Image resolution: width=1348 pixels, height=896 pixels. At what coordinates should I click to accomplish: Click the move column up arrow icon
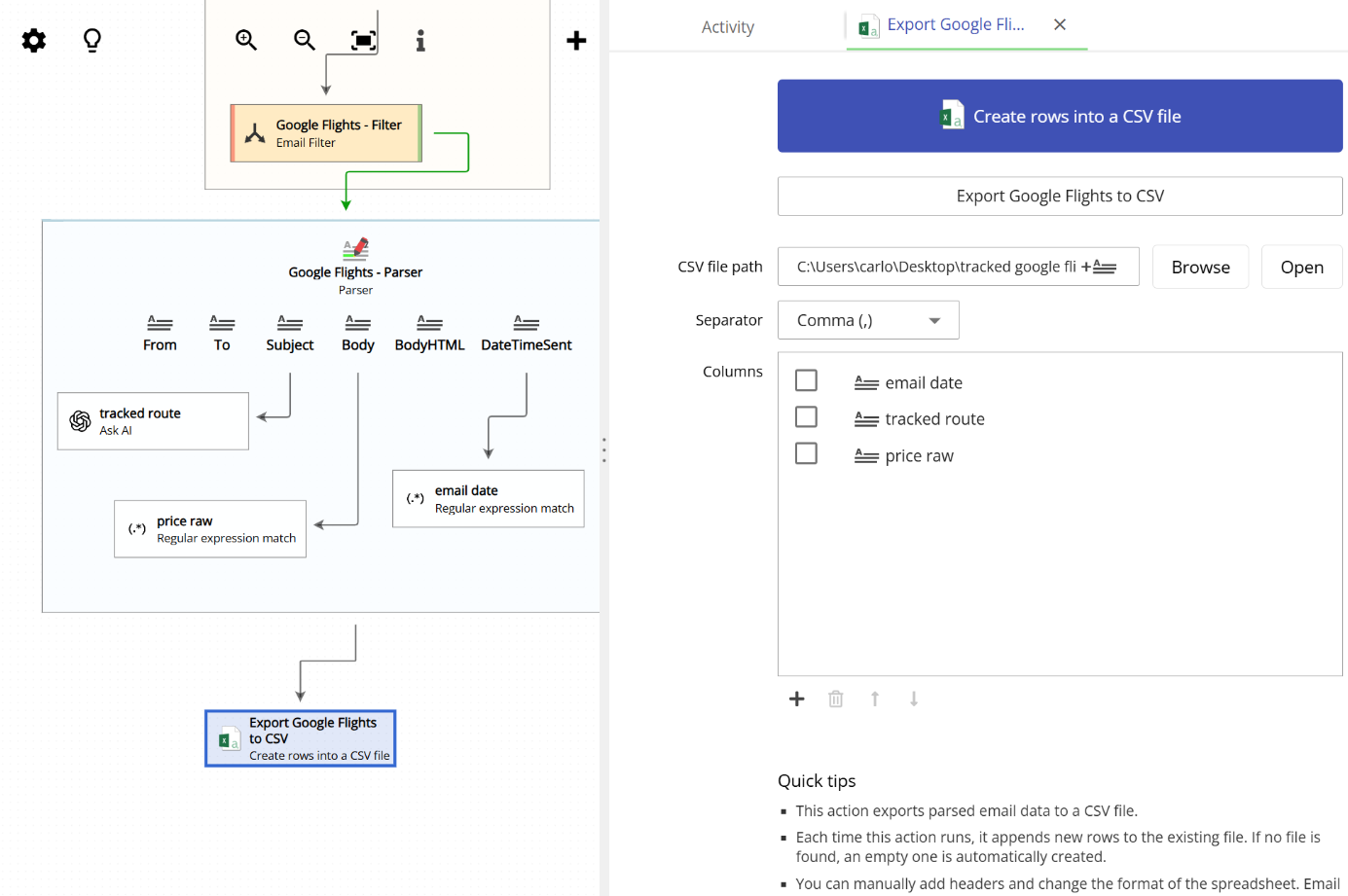coord(874,699)
